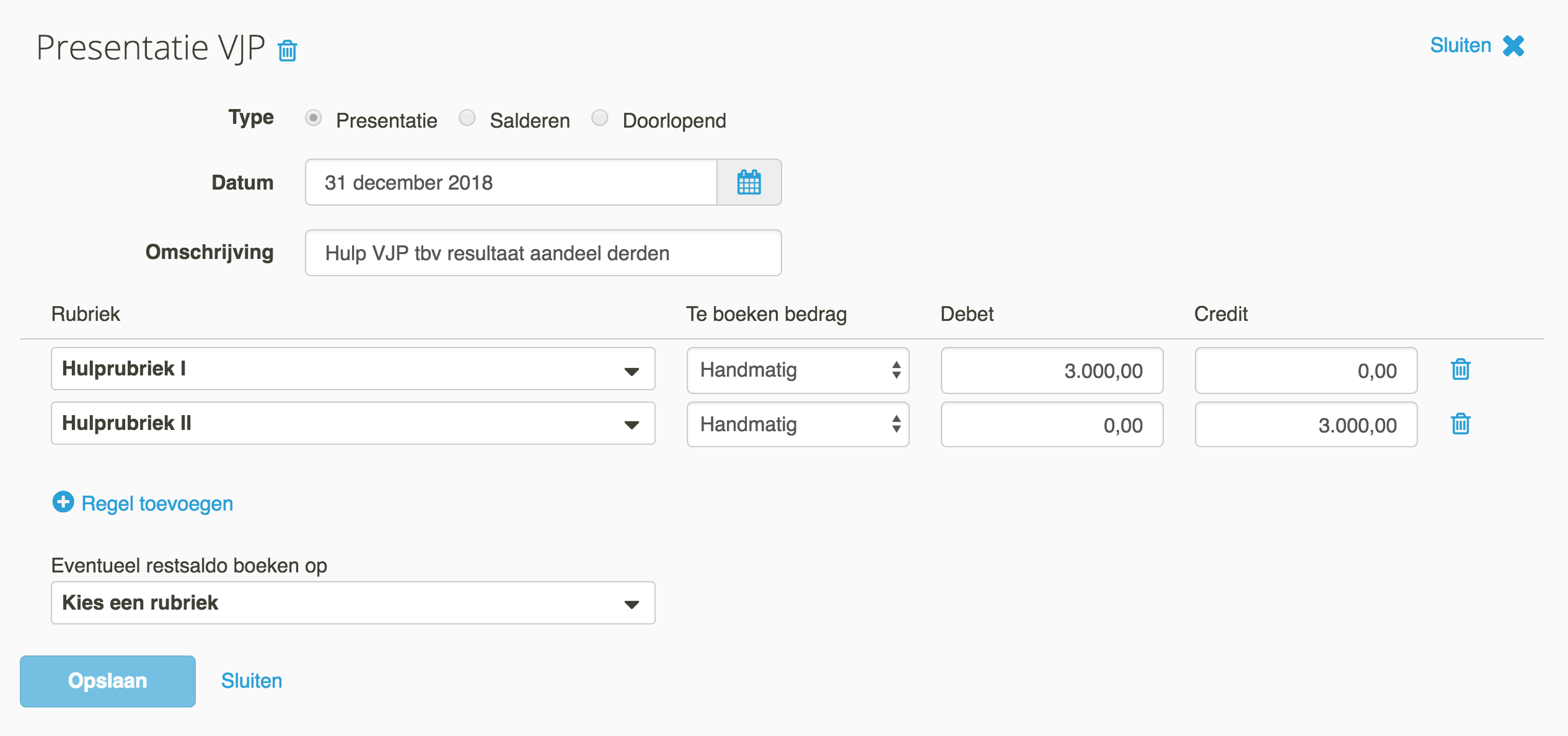Click the blue X close icon
The height and width of the screenshot is (736, 1568).
point(1513,46)
